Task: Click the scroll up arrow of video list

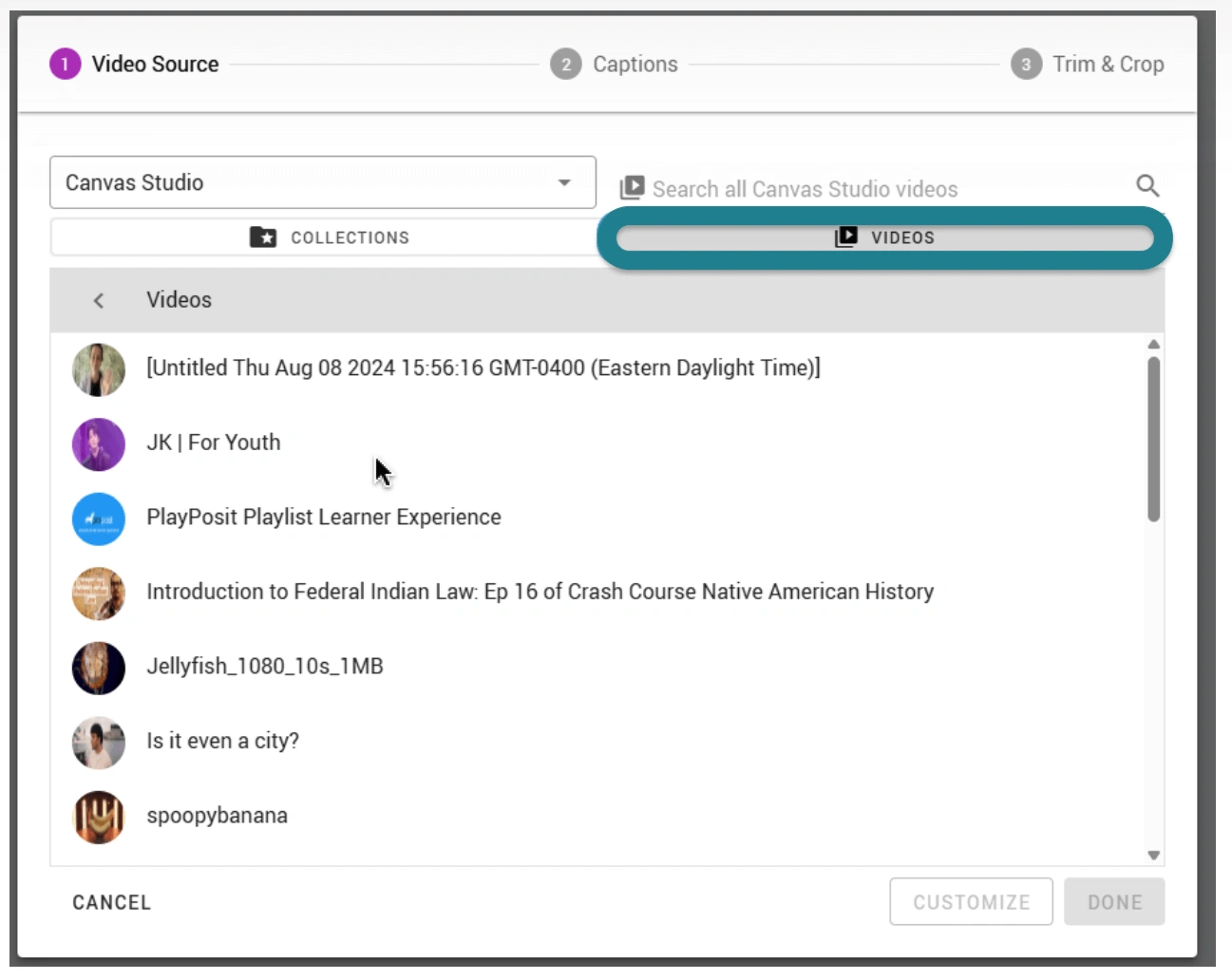Action: click(x=1153, y=345)
